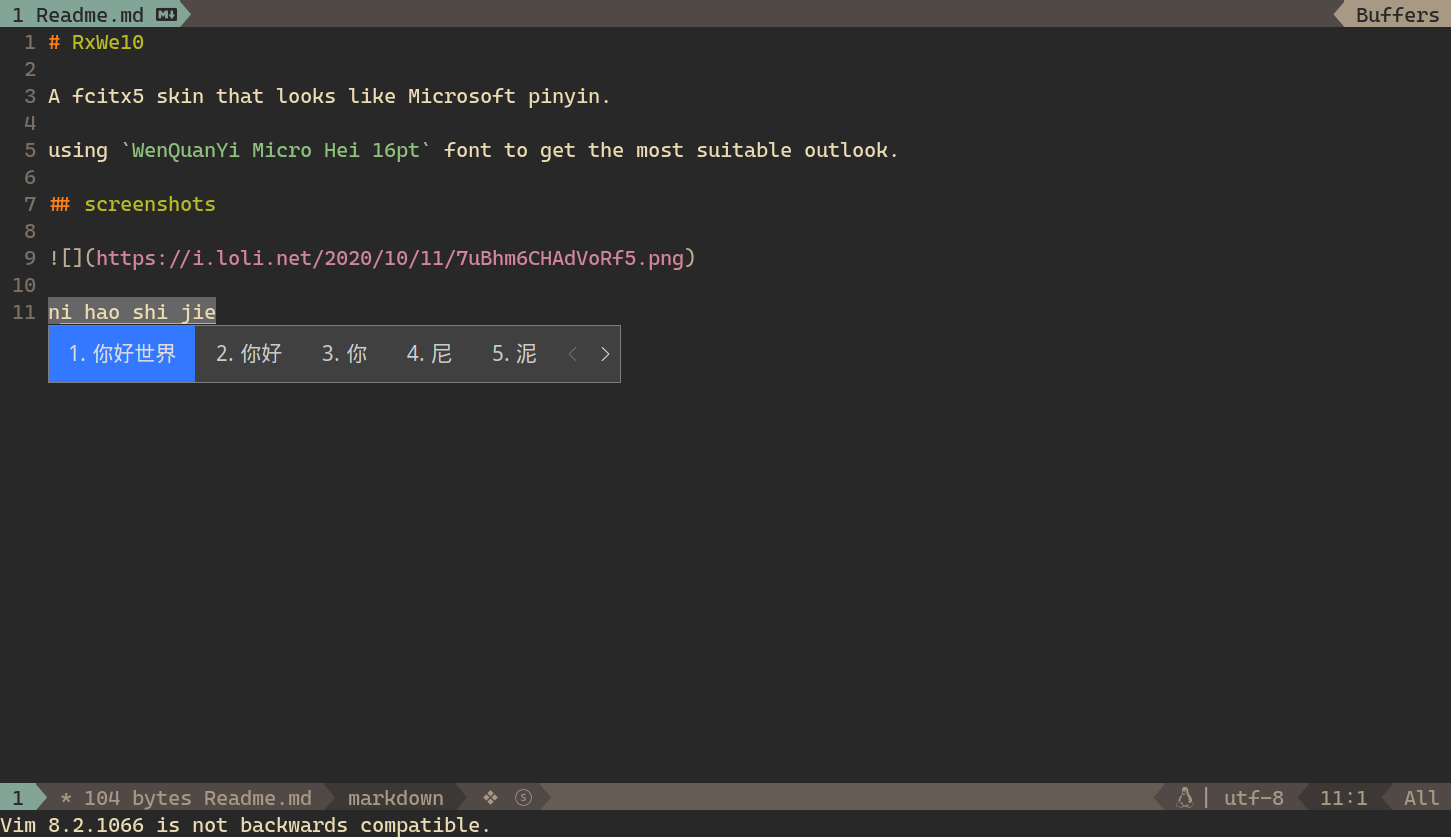The height and width of the screenshot is (837, 1451).
Task: Click the markdown filetype in status bar
Action: (x=395, y=798)
